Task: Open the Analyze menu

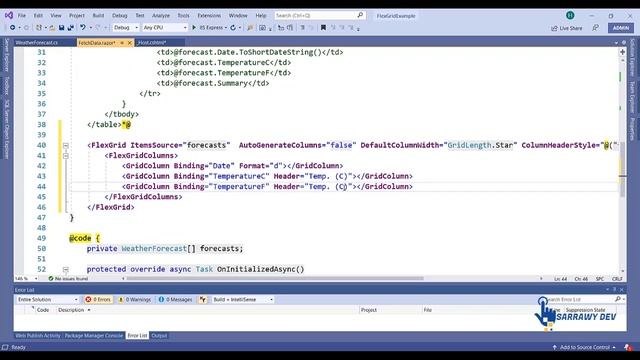Action: tap(161, 16)
